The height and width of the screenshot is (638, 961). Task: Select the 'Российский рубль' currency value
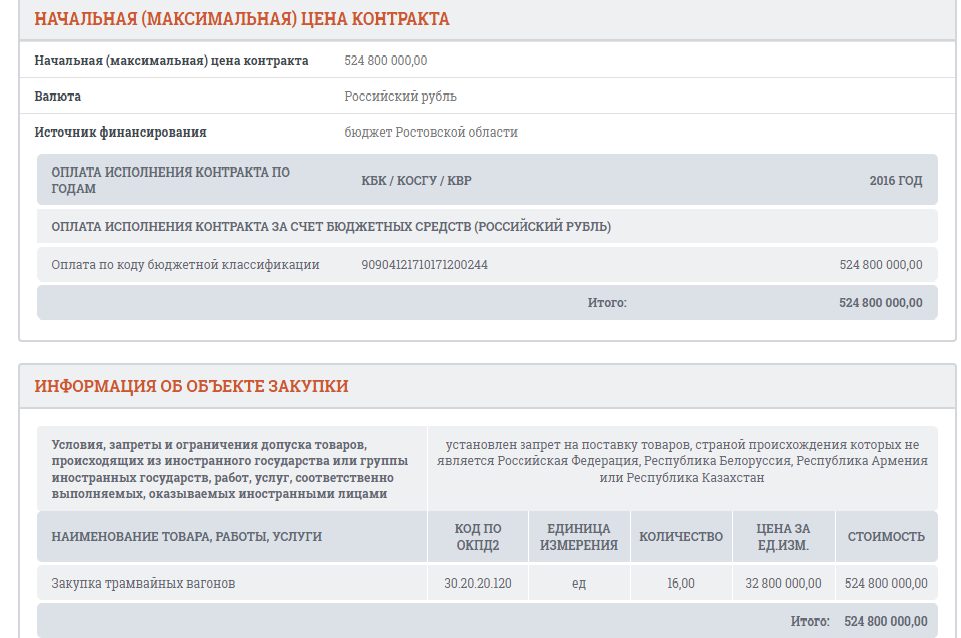tap(400, 97)
